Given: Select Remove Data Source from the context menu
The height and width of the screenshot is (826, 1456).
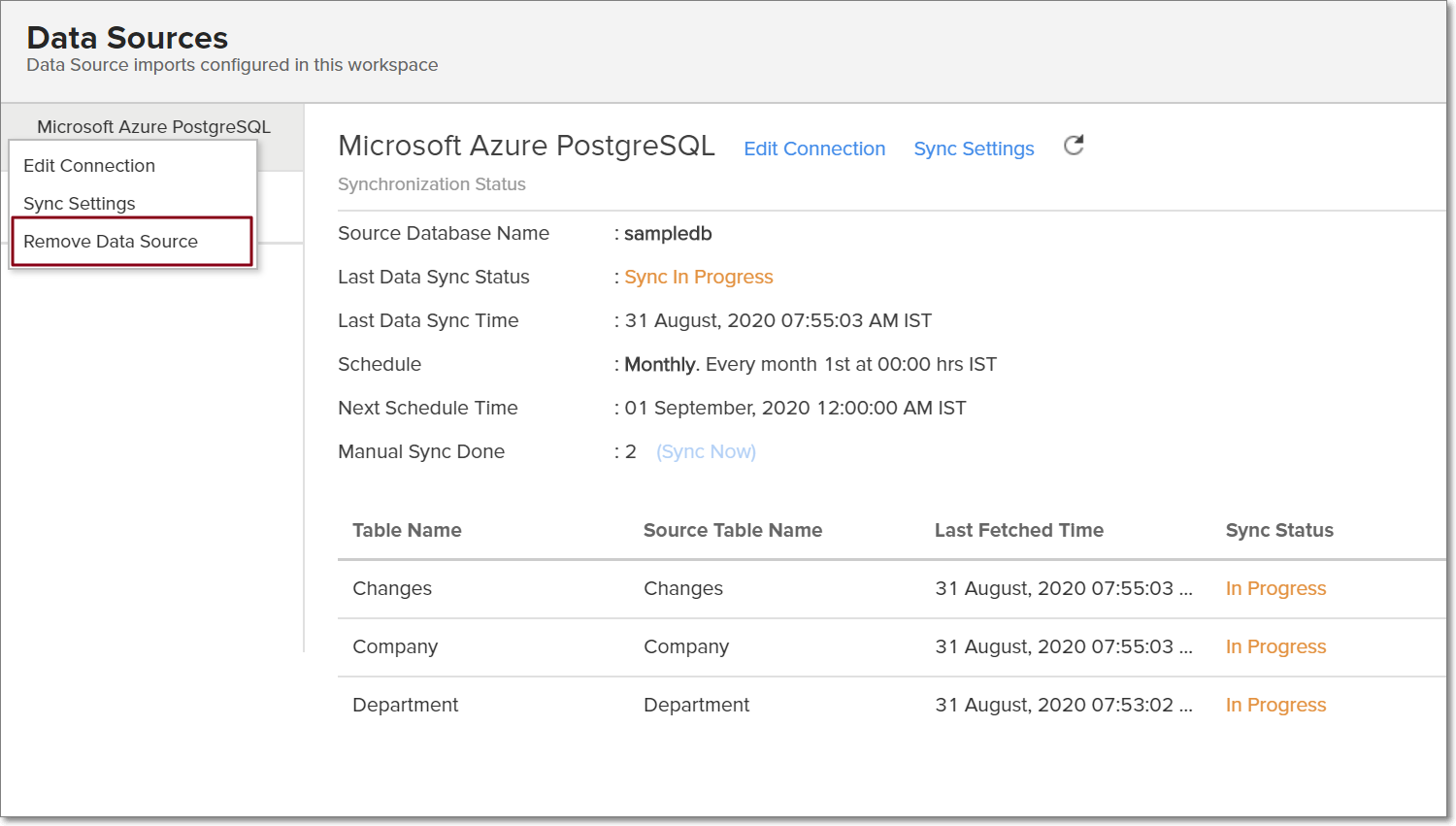Looking at the screenshot, I should click(111, 241).
